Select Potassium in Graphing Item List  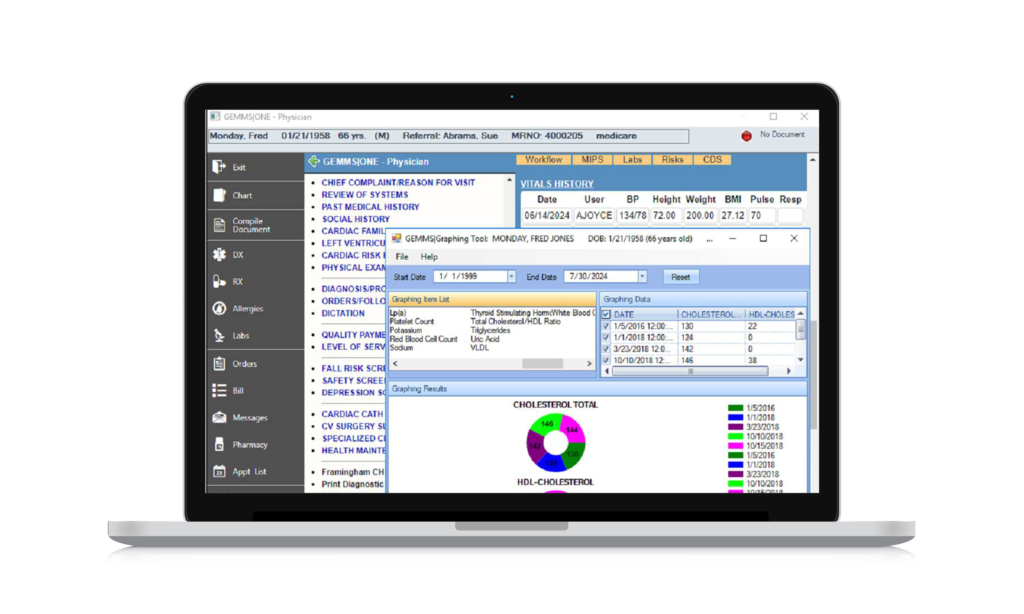pyautogui.click(x=406, y=331)
